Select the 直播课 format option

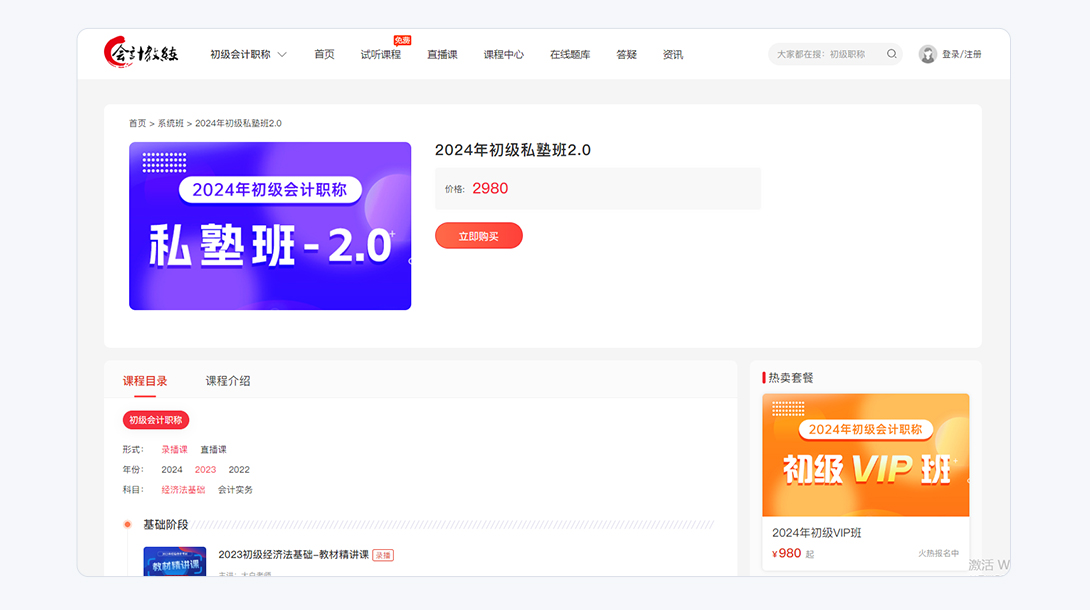(x=213, y=450)
